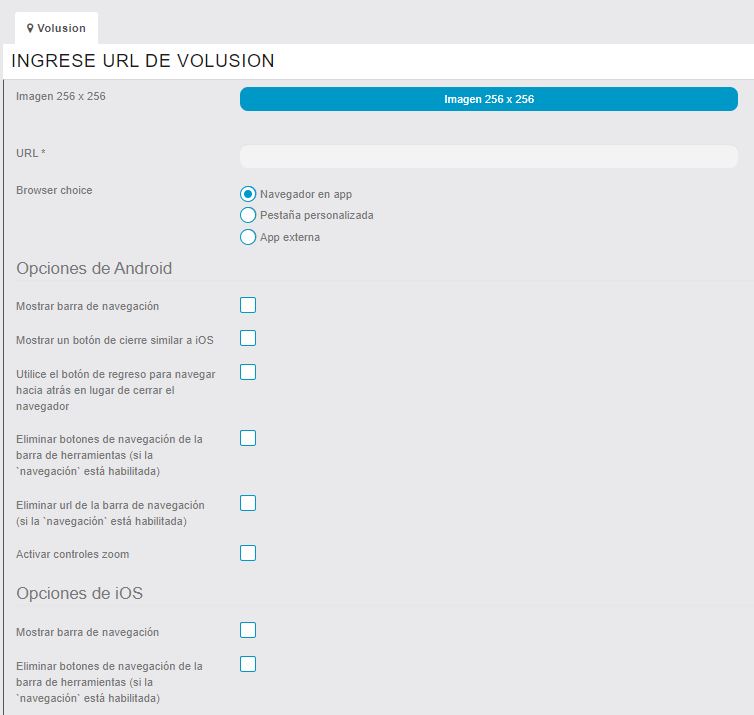The width and height of the screenshot is (754, 715).
Task: Click Mostrar un botón de cierre label text
Action: coord(115,340)
